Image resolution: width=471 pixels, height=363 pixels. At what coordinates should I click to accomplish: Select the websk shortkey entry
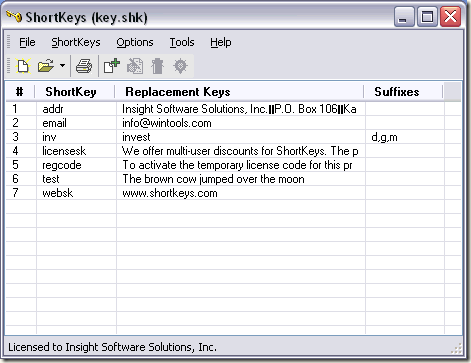(x=57, y=193)
